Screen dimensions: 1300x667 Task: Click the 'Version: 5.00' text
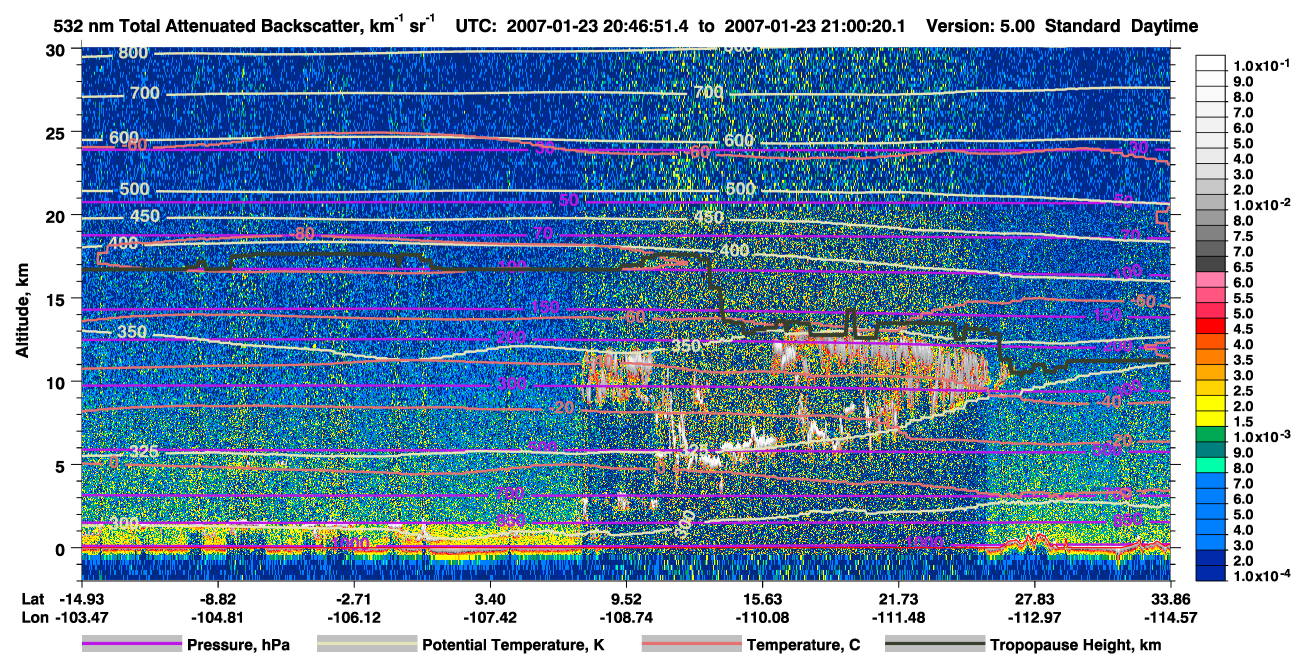pos(982,25)
